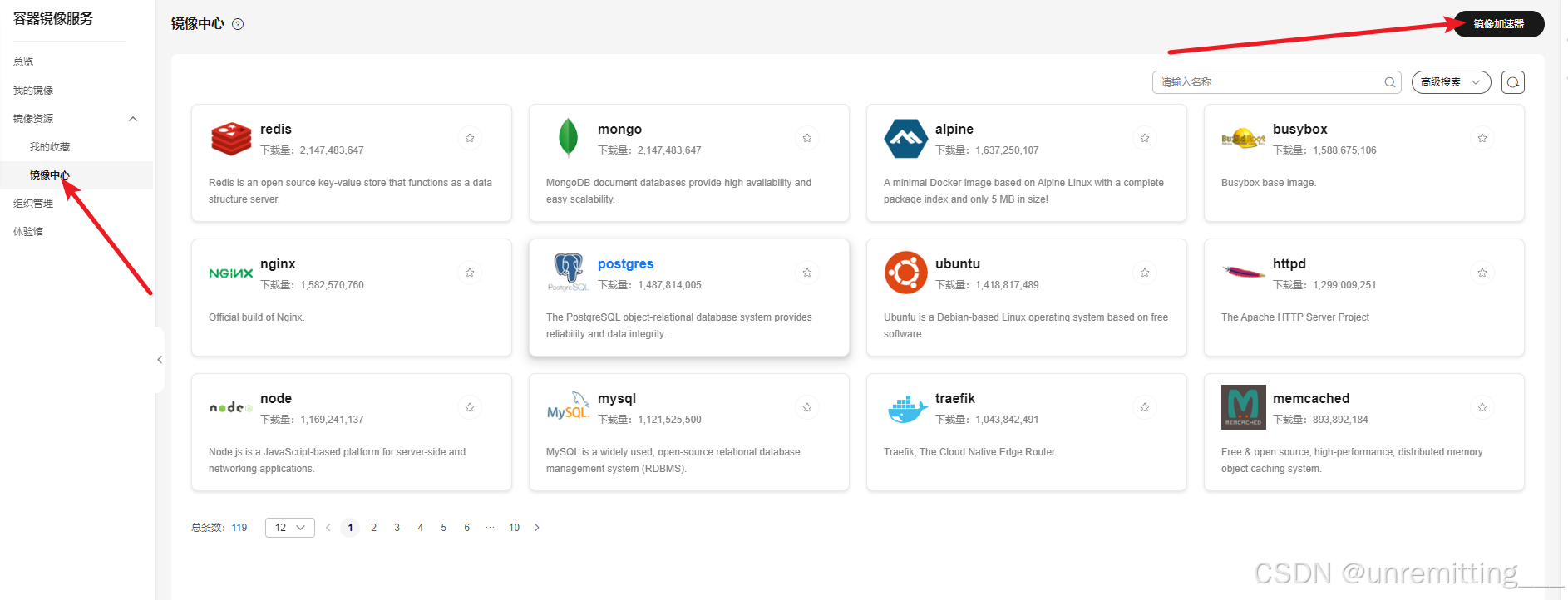Favorite the postgres image star
The image size is (1568, 600).
click(x=807, y=273)
